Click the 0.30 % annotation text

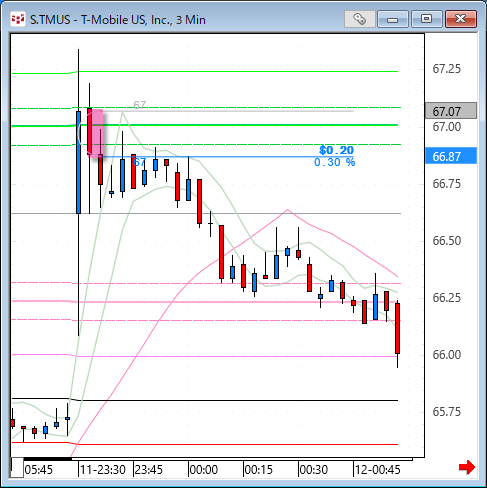[335, 162]
